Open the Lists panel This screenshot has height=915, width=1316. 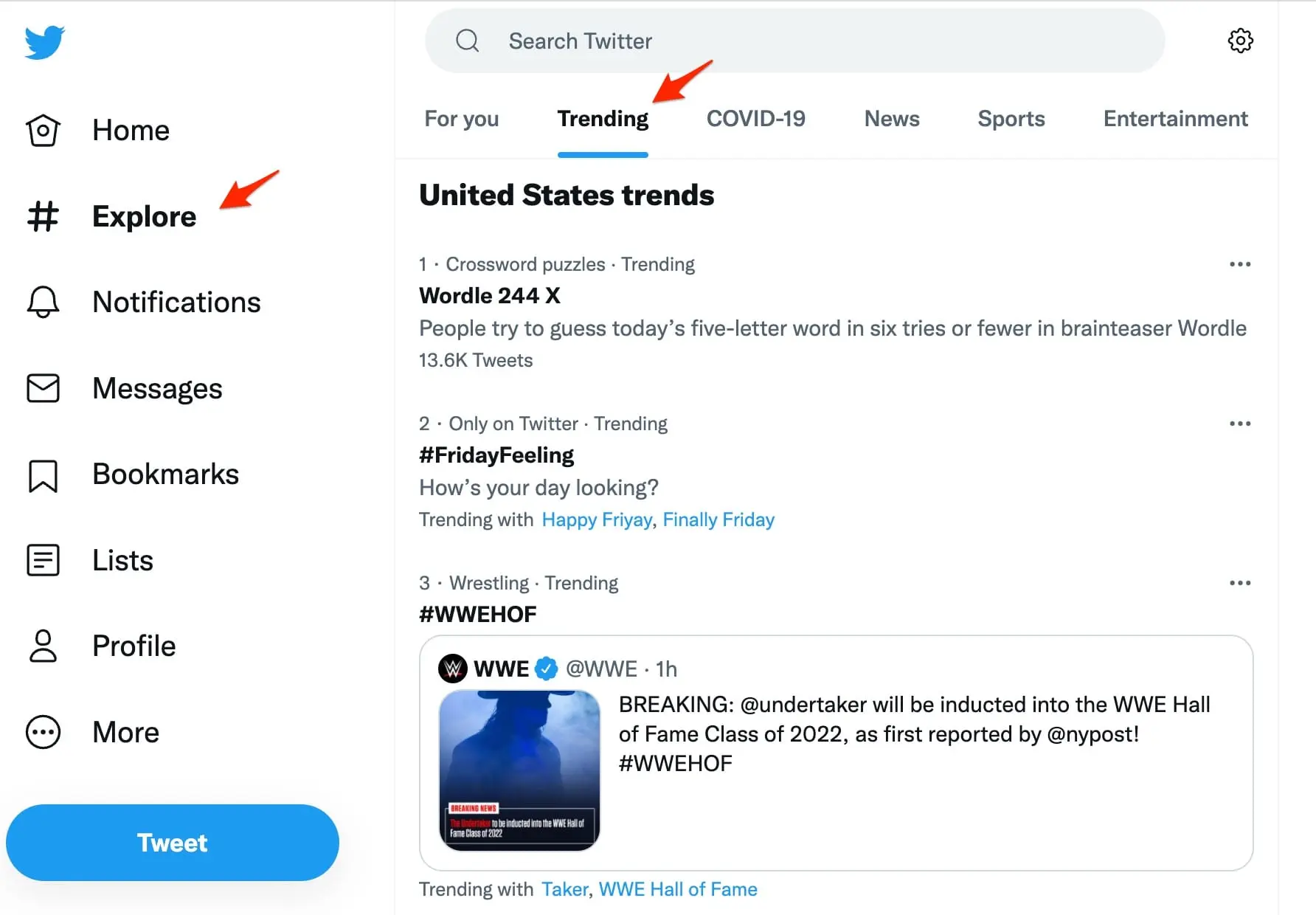pos(42,560)
